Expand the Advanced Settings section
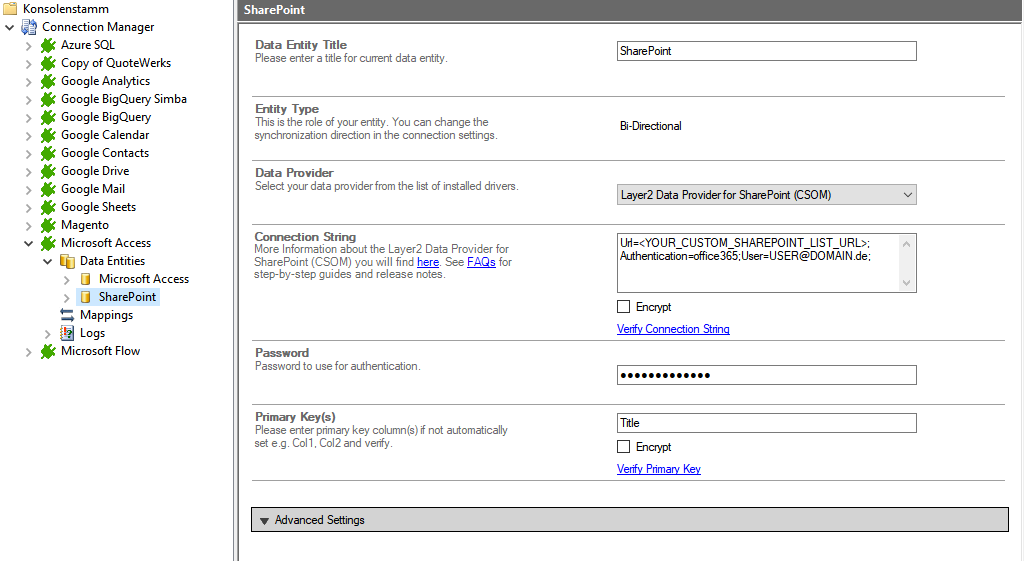This screenshot has width=1024, height=561. pyautogui.click(x=265, y=520)
